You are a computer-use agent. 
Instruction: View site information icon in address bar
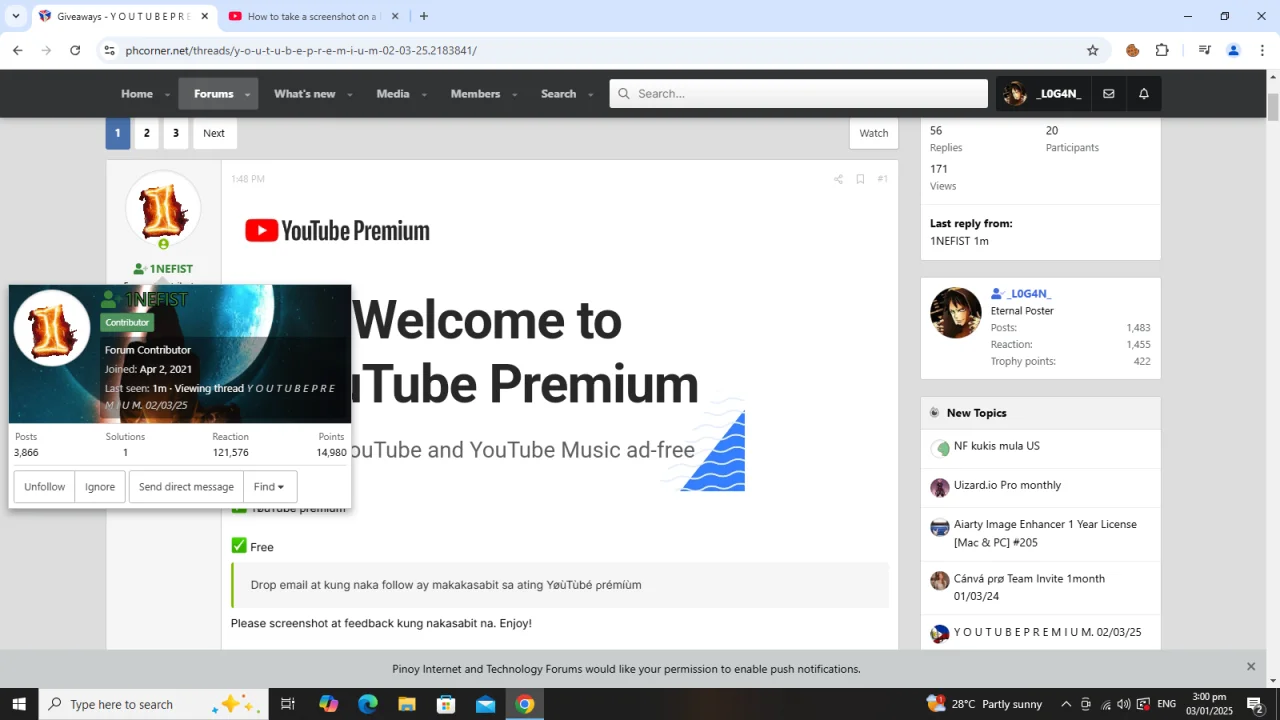(109, 50)
